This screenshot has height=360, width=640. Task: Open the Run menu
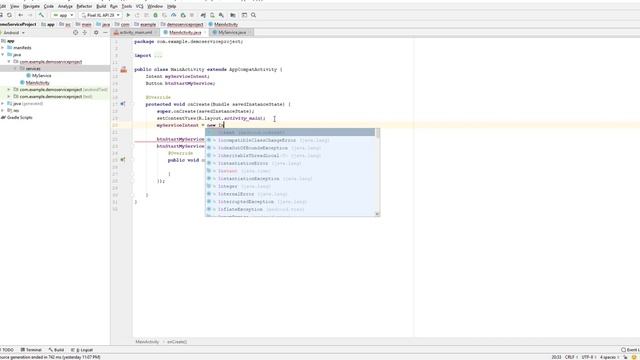[114, 7]
